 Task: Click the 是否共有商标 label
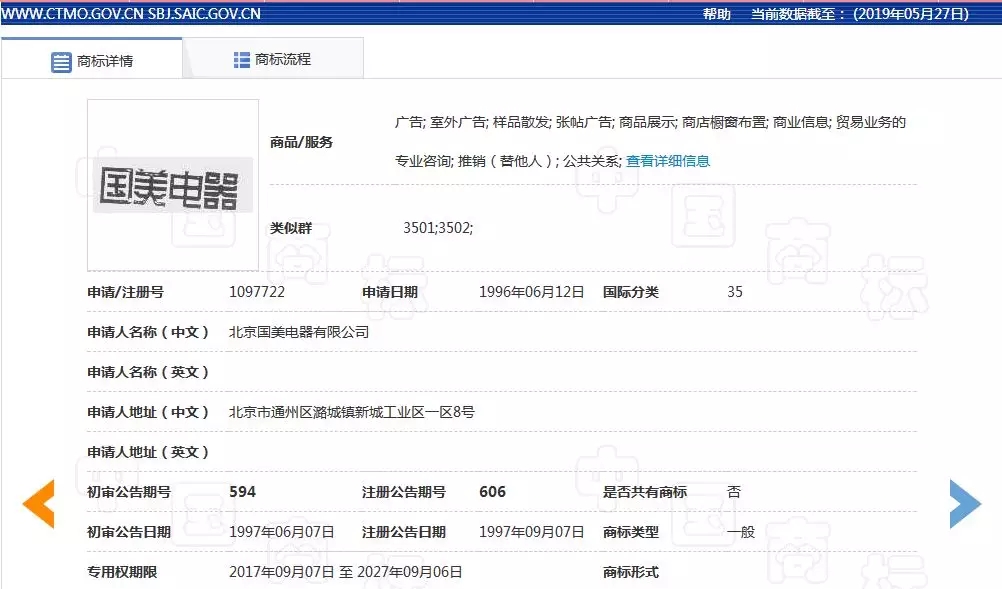pos(645,492)
